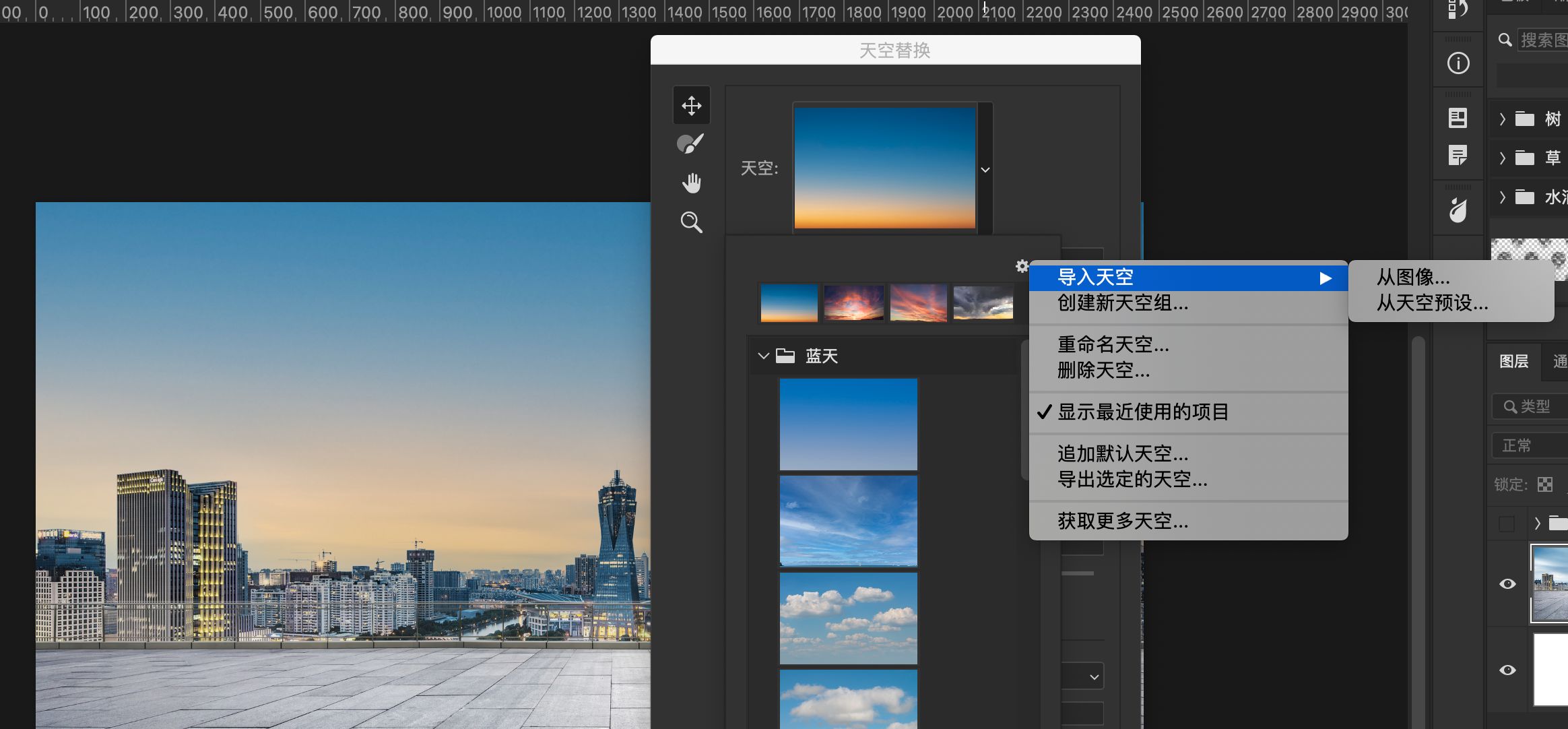Click the sky list vertical scrollbar

tap(1025, 410)
